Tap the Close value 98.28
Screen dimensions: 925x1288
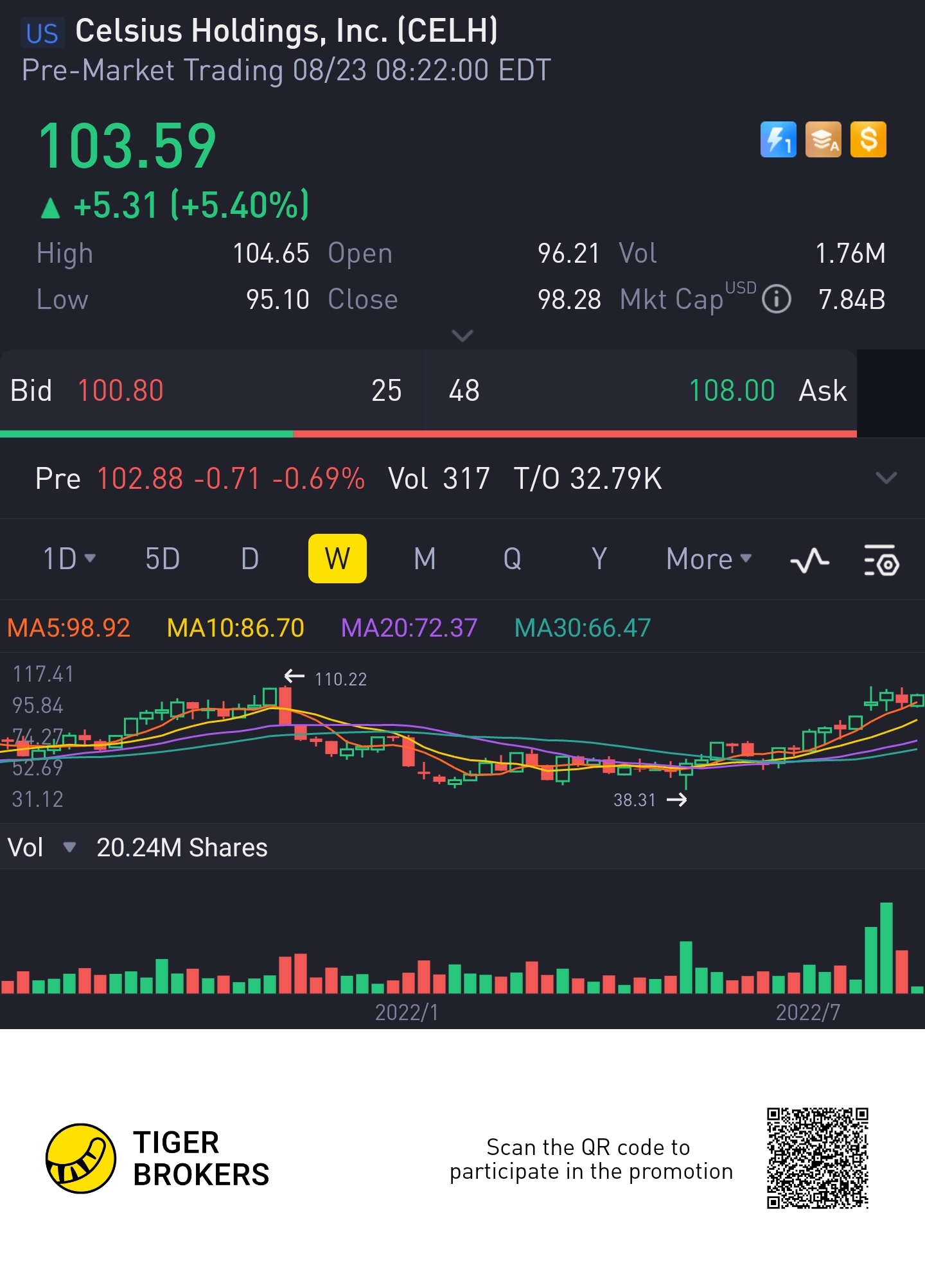pos(569,299)
